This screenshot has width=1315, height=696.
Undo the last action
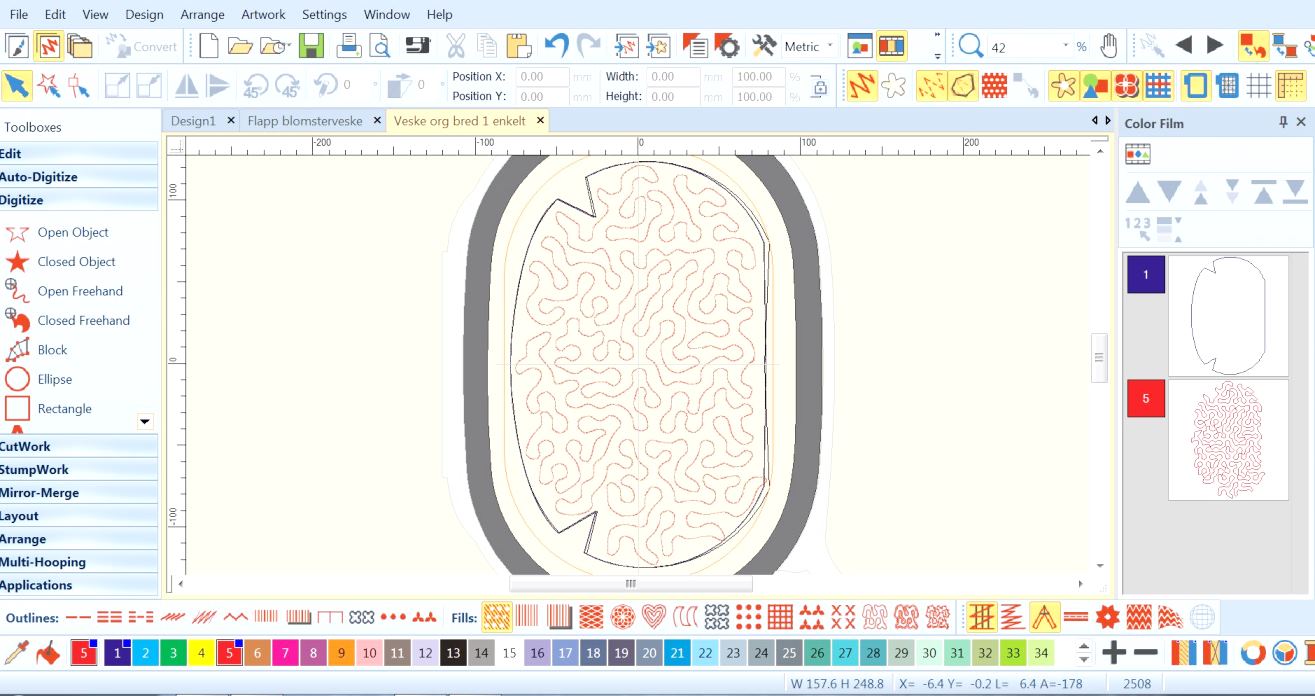pyautogui.click(x=557, y=46)
